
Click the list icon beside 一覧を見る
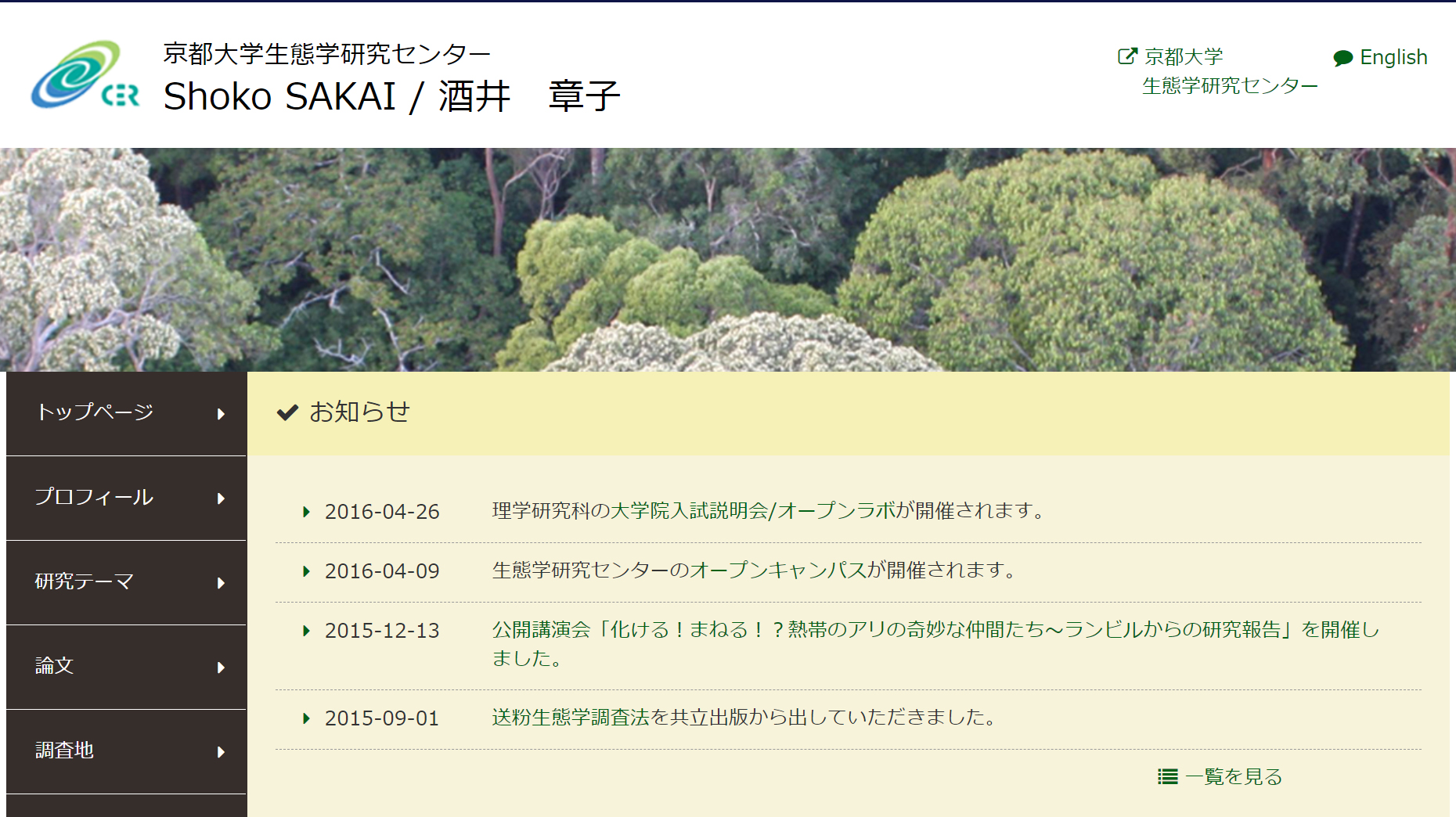click(x=1168, y=776)
